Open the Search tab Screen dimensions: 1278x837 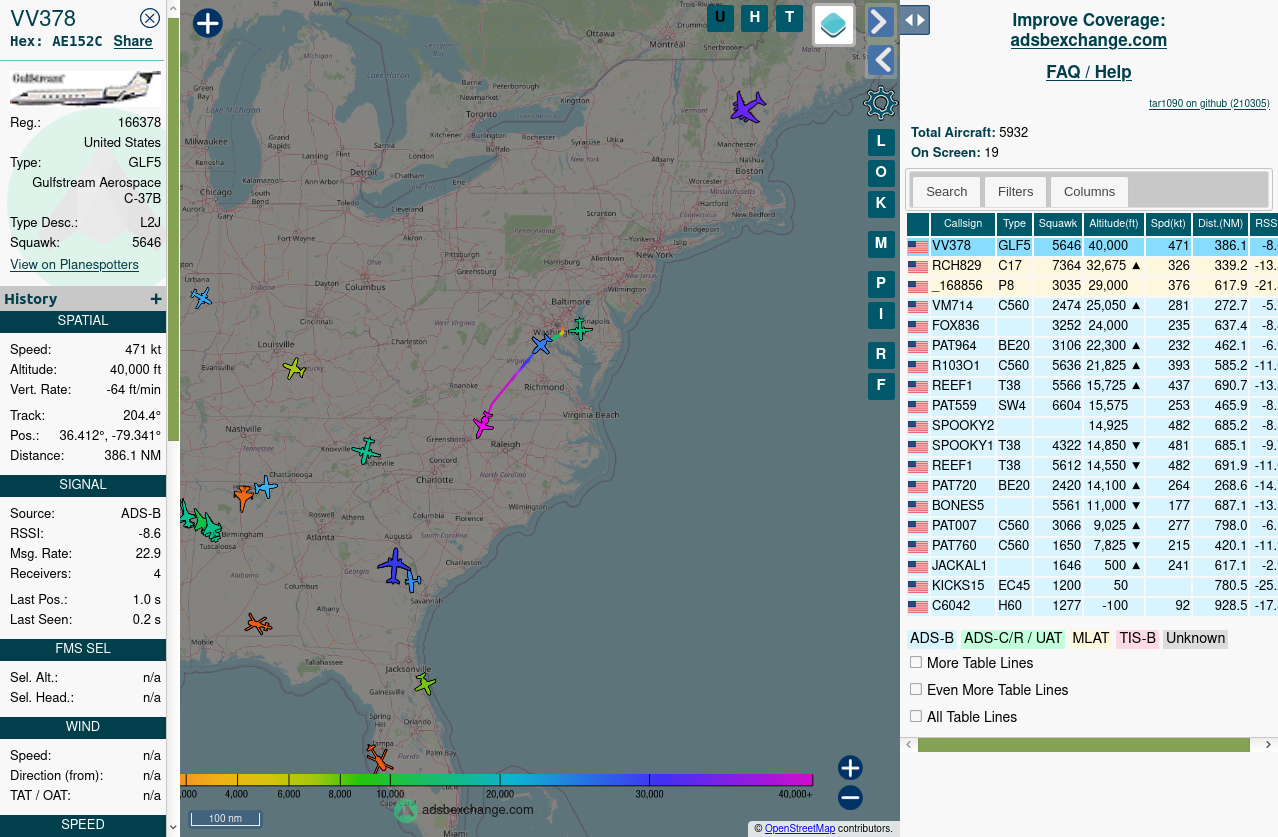(946, 192)
